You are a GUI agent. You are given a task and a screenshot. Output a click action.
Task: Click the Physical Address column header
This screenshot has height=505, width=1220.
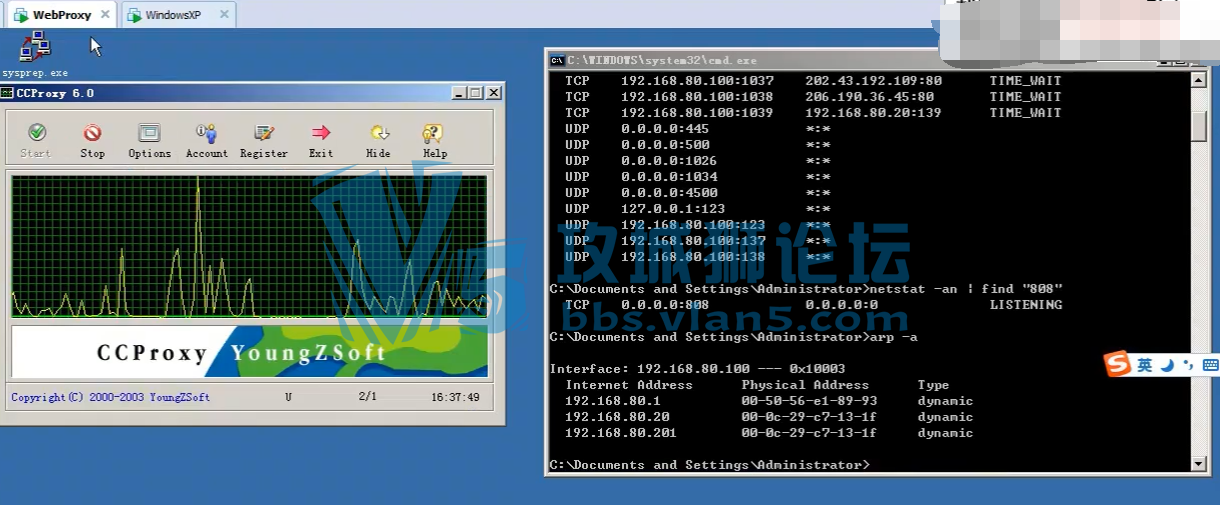[805, 385]
